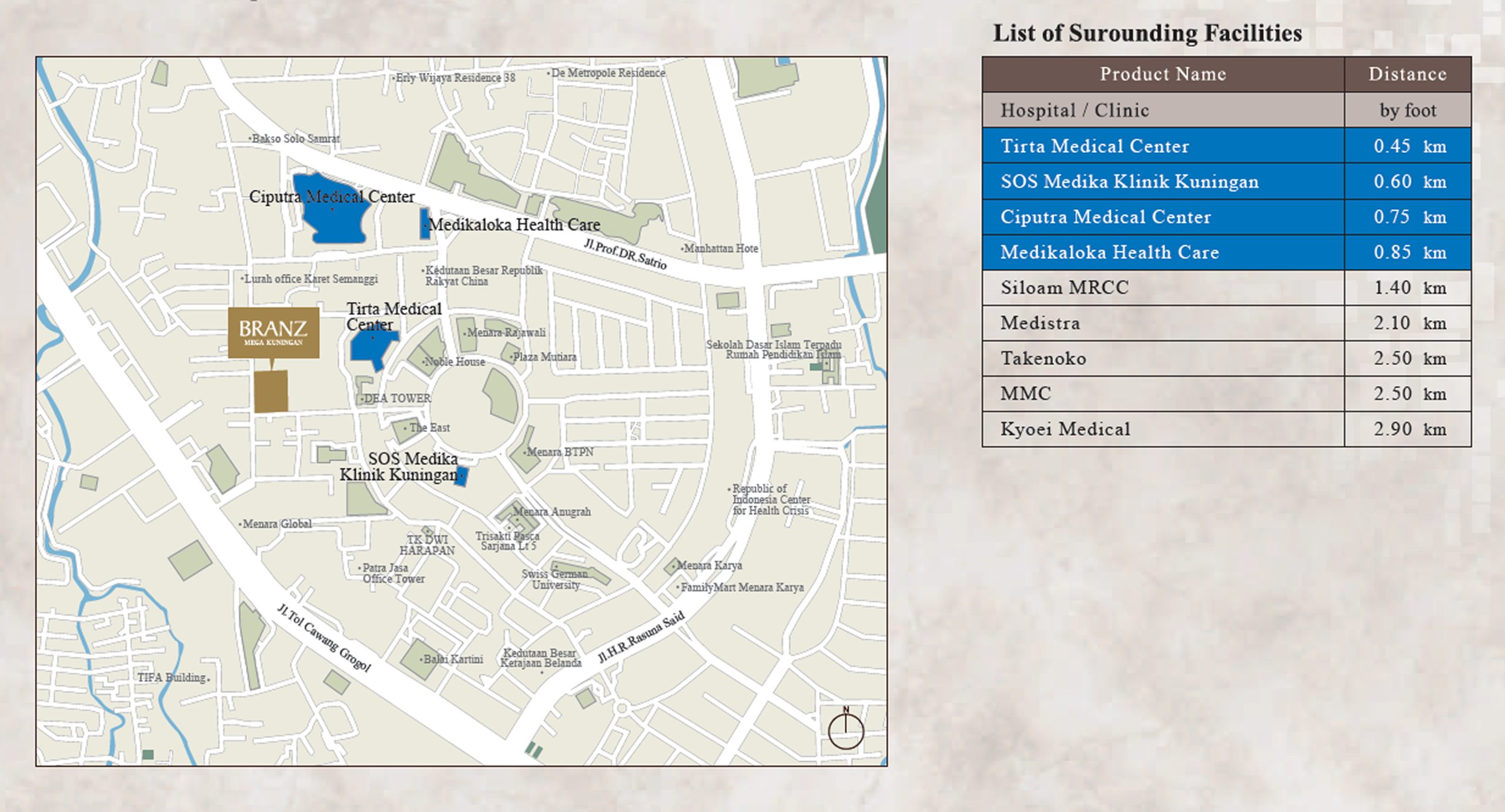The image size is (1505, 812).
Task: Click the 1.40 km distance value
Action: (1410, 287)
